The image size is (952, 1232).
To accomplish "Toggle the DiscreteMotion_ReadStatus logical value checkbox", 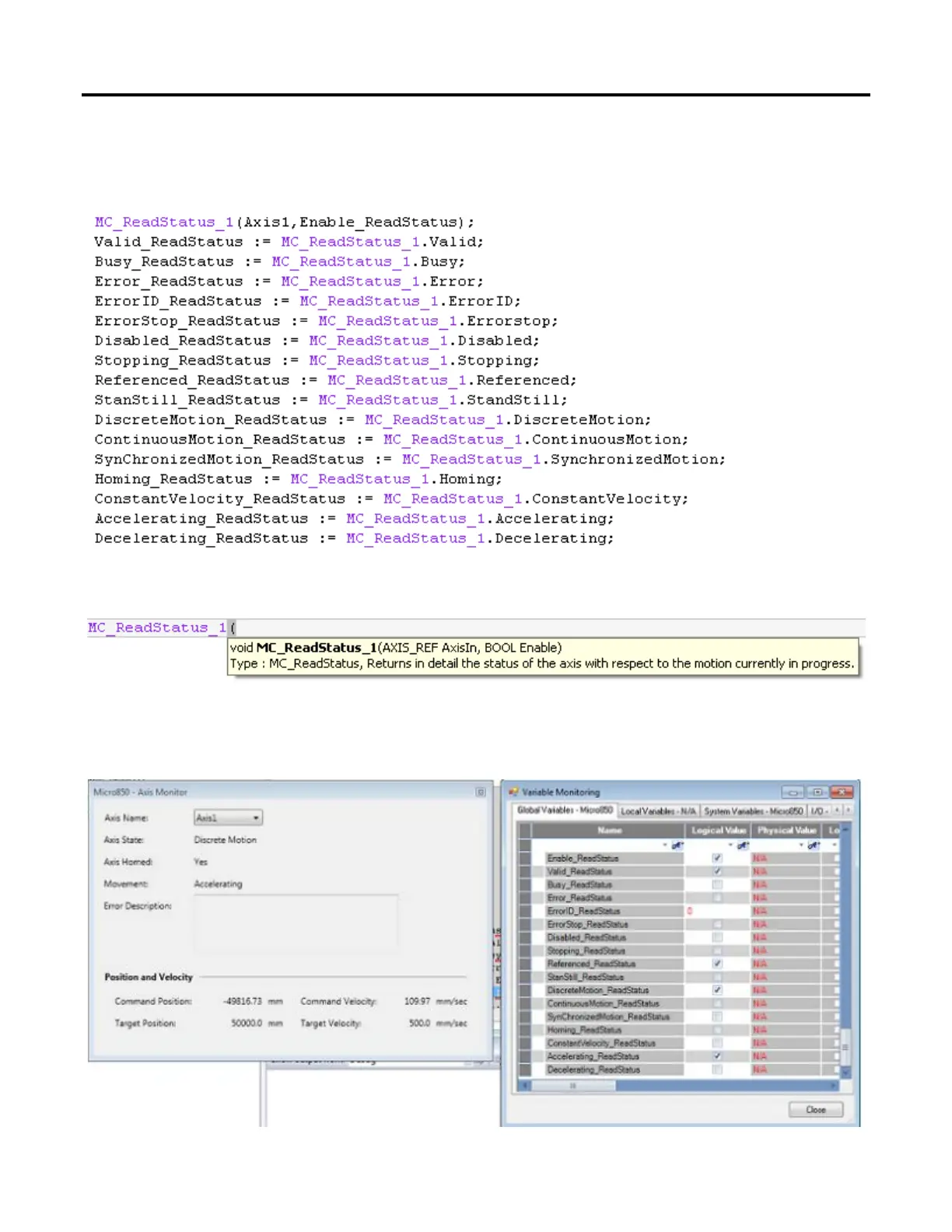I will coord(717,990).
